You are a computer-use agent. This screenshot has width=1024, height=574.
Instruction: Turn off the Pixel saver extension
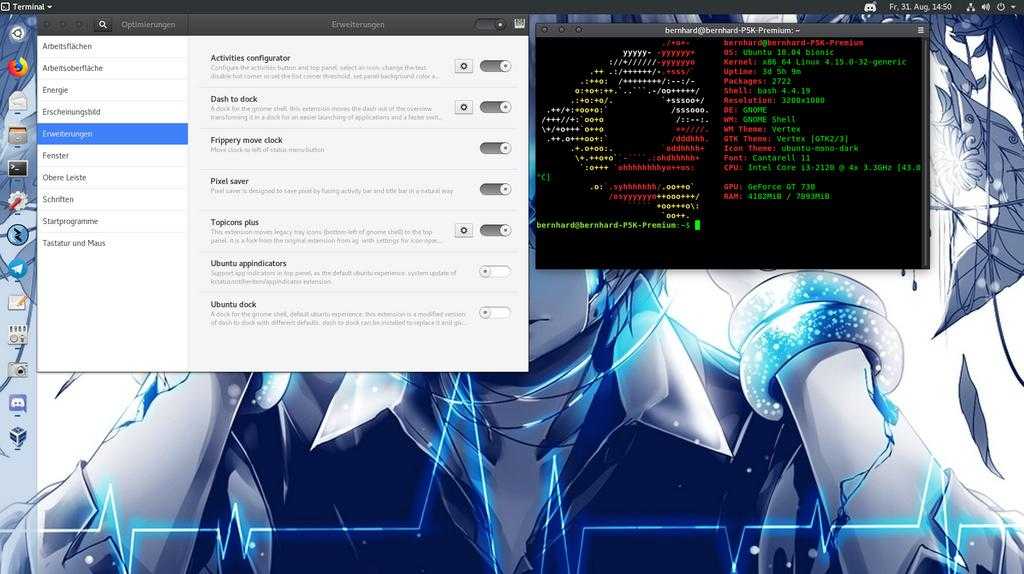[495, 189]
